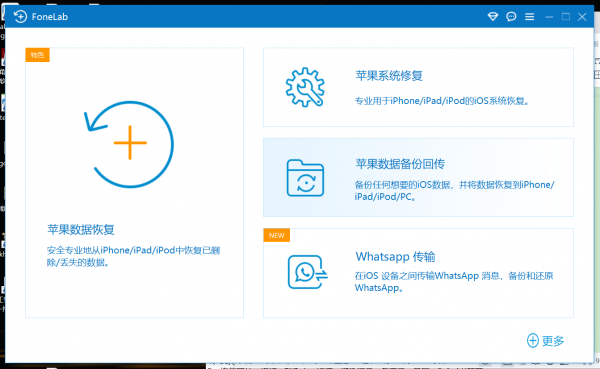Open the diamond premium icon in title bar
Image resolution: width=600 pixels, height=369 pixels.
[493, 16]
